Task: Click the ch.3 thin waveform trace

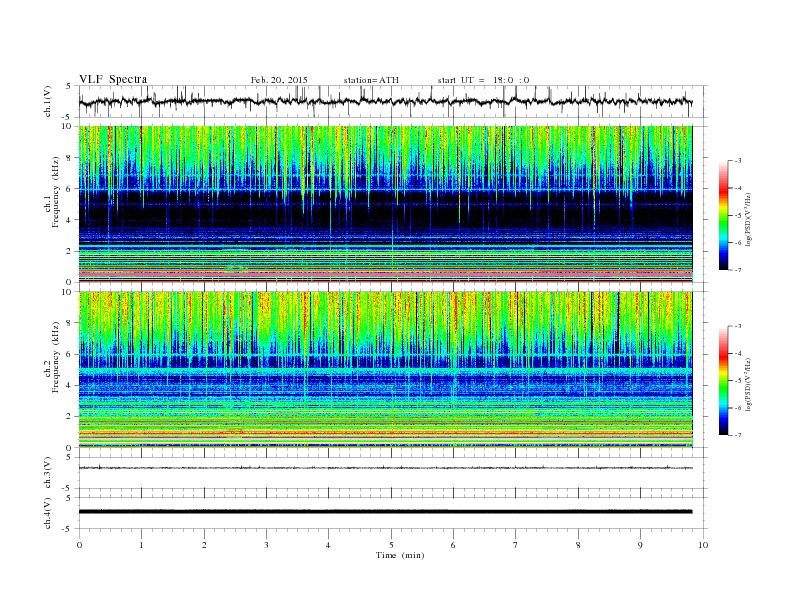Action: [x=386, y=468]
